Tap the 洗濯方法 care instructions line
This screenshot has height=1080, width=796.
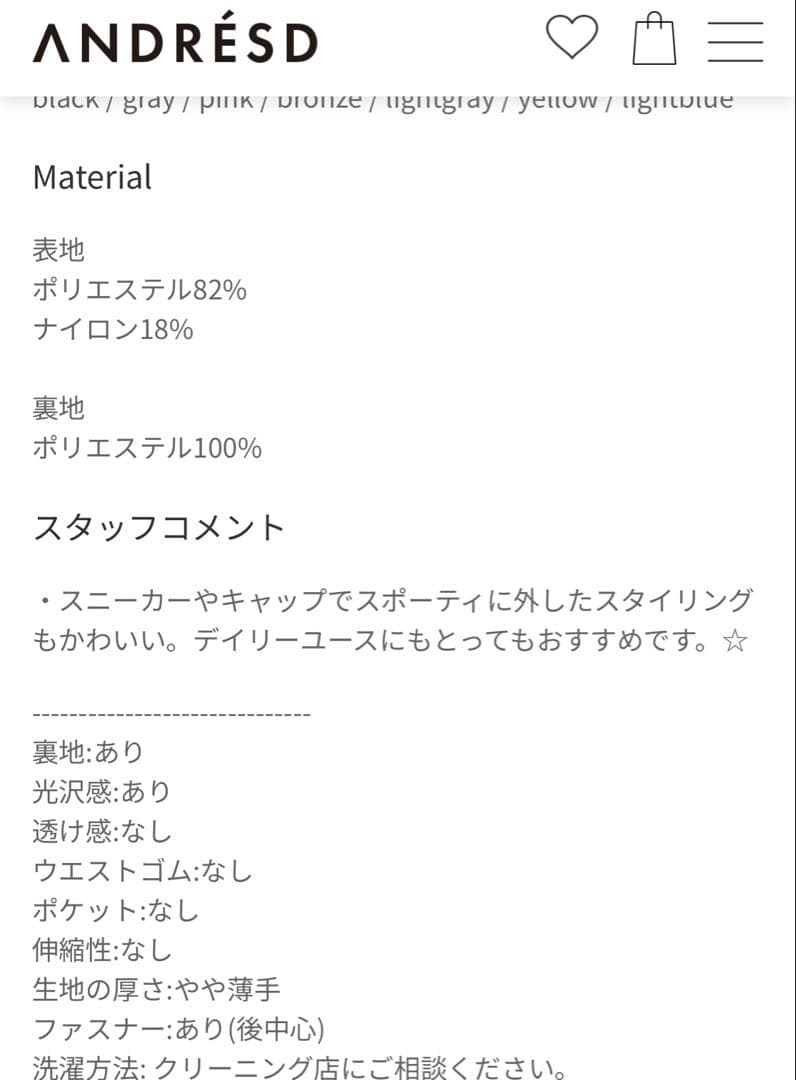click(300, 1066)
